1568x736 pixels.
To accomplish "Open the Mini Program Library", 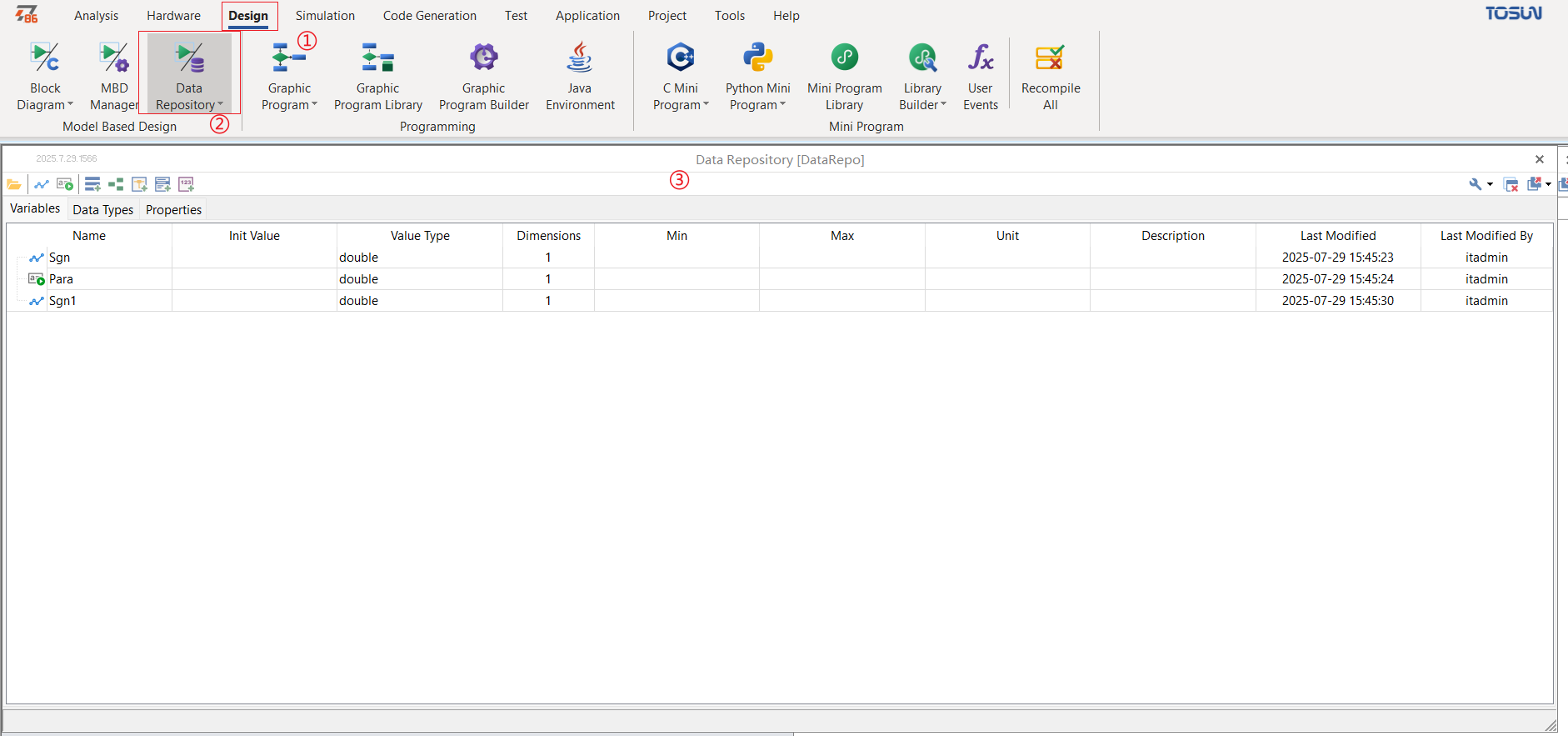I will click(x=844, y=77).
